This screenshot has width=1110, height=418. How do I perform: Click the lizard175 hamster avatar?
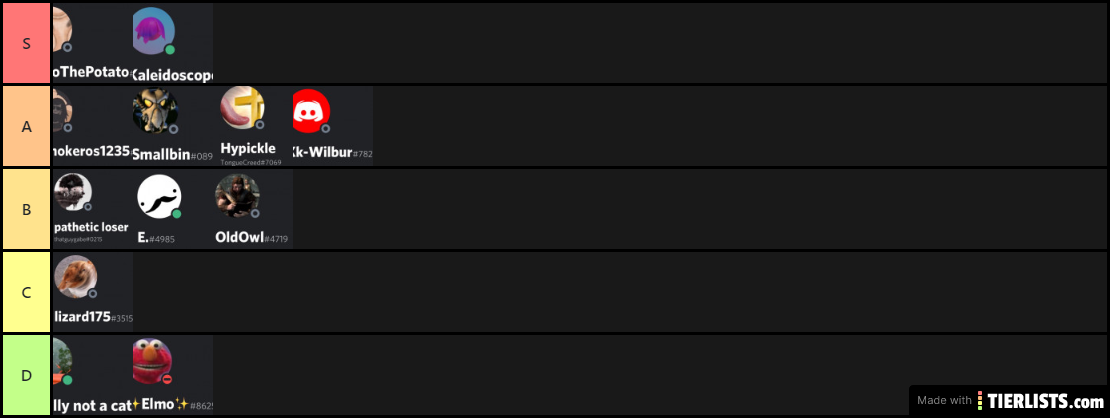pyautogui.click(x=75, y=276)
